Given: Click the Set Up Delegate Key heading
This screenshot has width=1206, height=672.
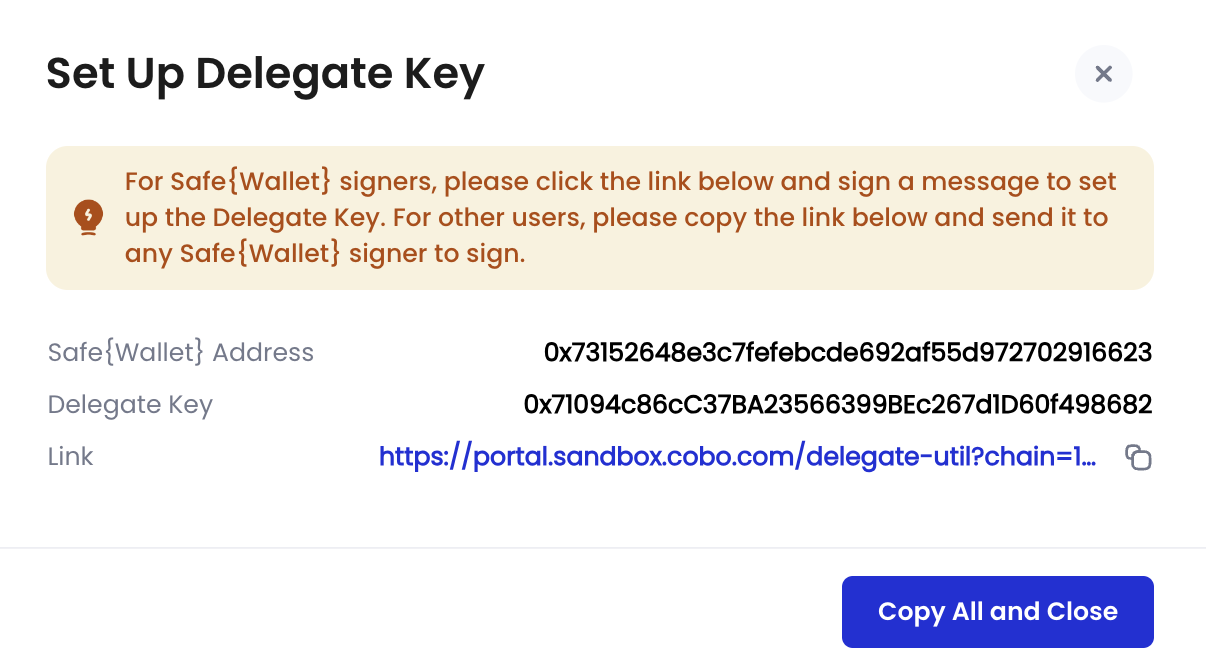Looking at the screenshot, I should click(265, 74).
